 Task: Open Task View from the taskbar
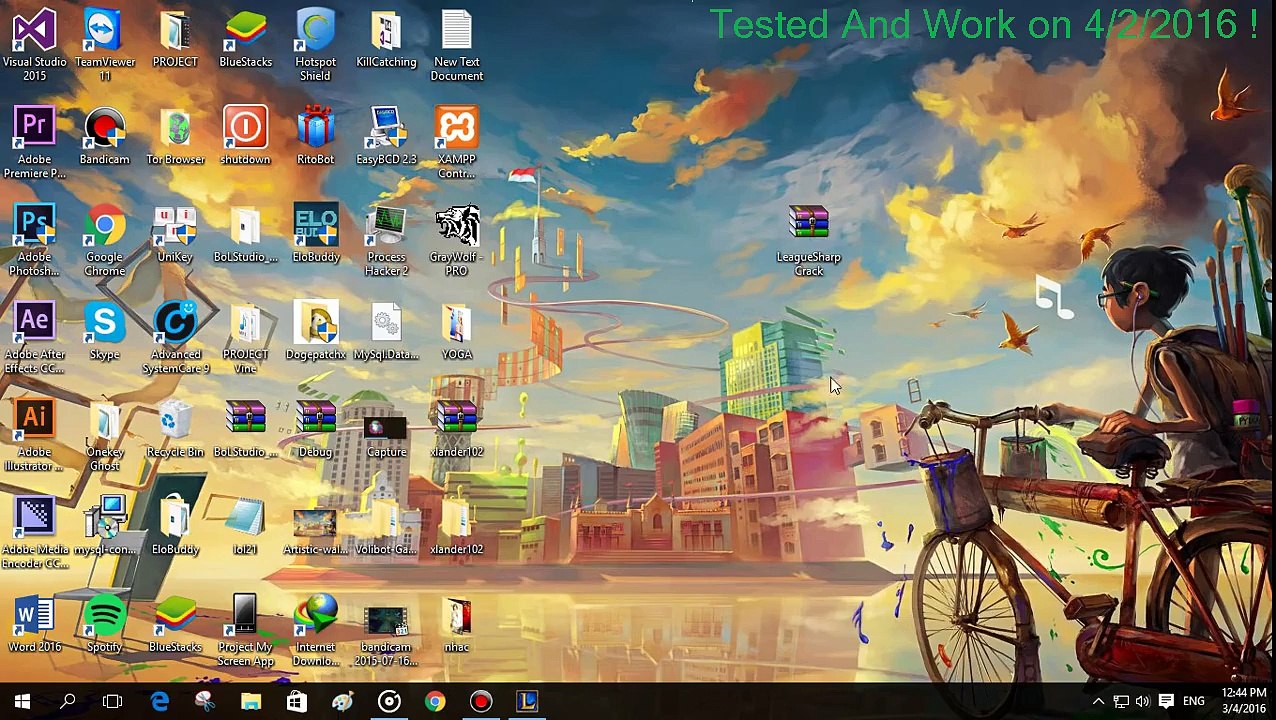pos(113,702)
